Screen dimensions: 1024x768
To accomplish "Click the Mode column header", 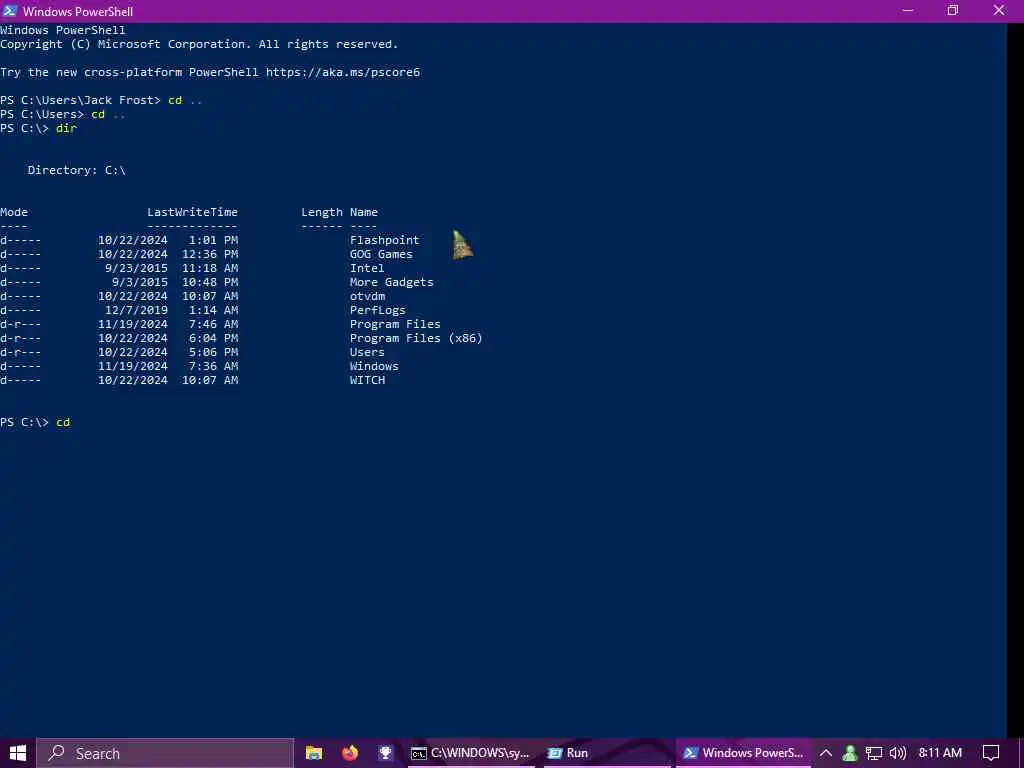I will pyautogui.click(x=14, y=212).
